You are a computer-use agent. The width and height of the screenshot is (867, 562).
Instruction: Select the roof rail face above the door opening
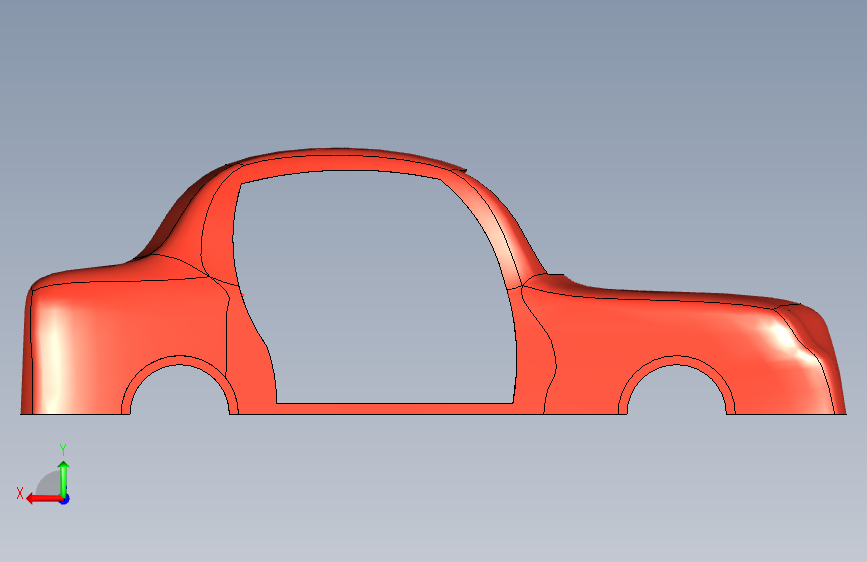343,163
